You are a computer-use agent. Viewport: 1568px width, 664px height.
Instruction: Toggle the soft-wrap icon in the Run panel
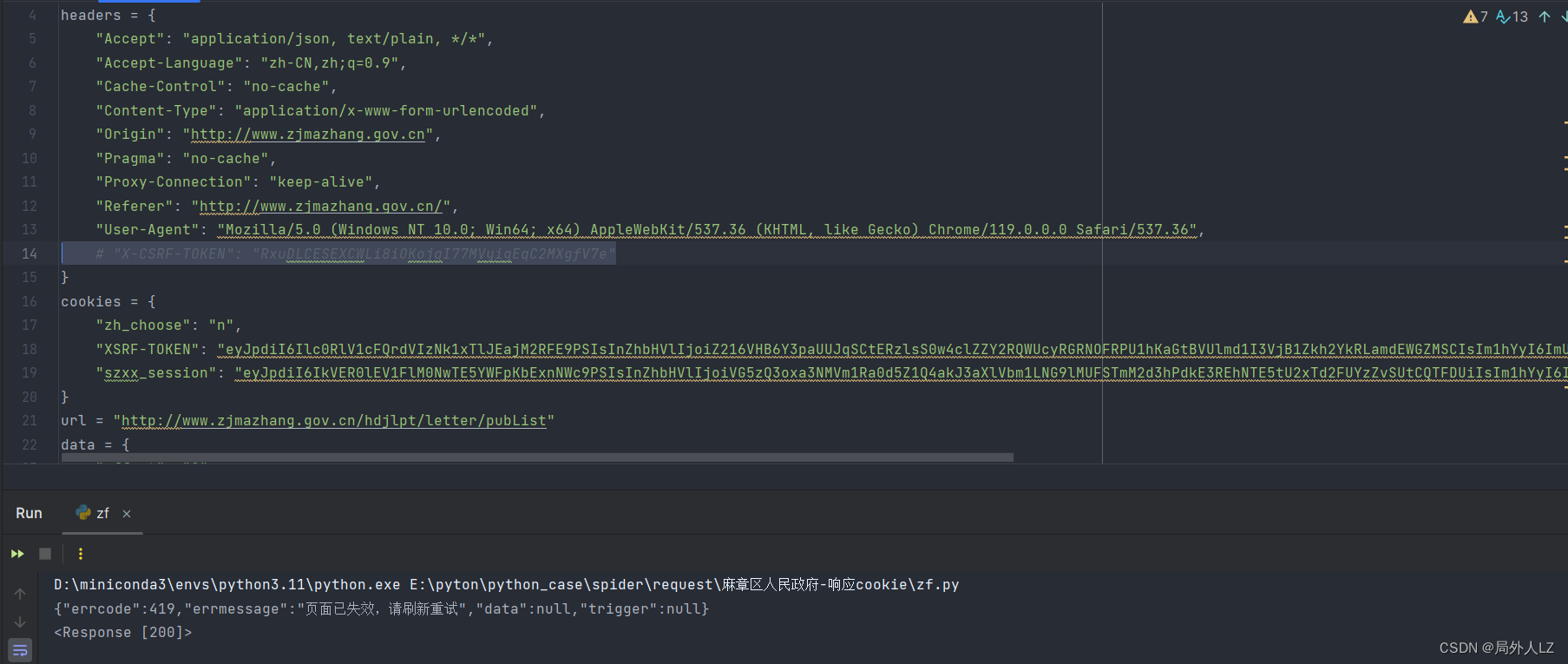pyautogui.click(x=20, y=650)
